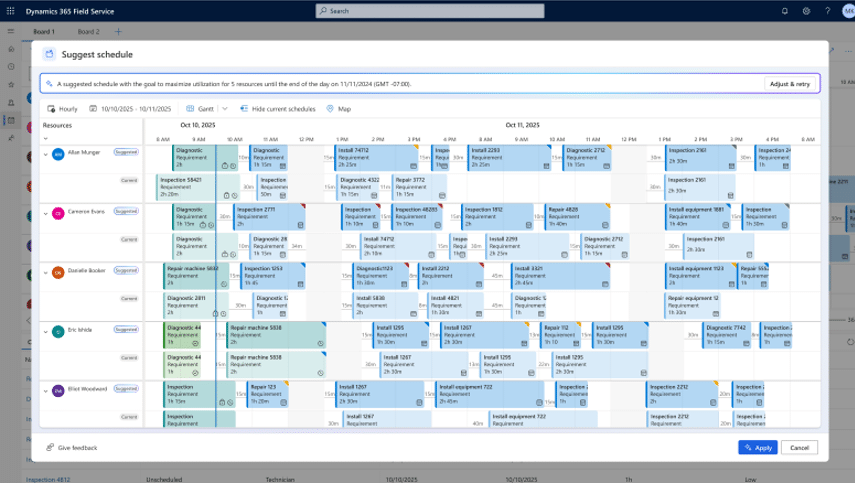855x483 pixels.
Task: Collapse the Elliot Woodward resource row
Action: (x=45, y=390)
